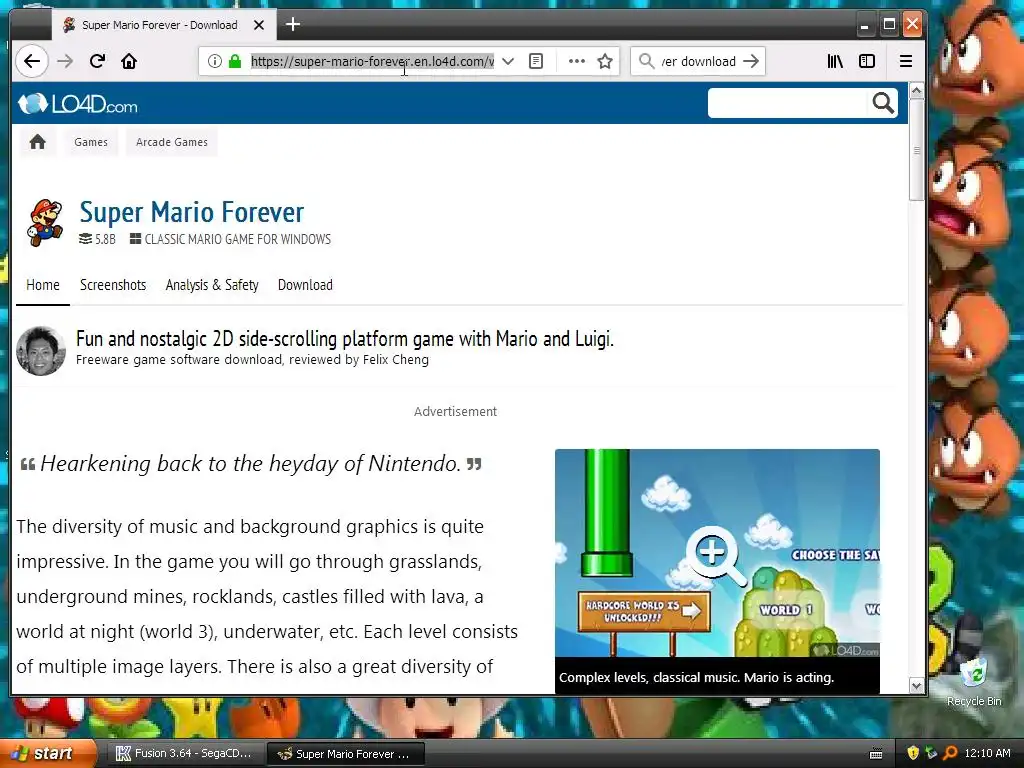Screen dimensions: 1024x768
Task: Click the LO4D.com logo
Action: (78, 104)
